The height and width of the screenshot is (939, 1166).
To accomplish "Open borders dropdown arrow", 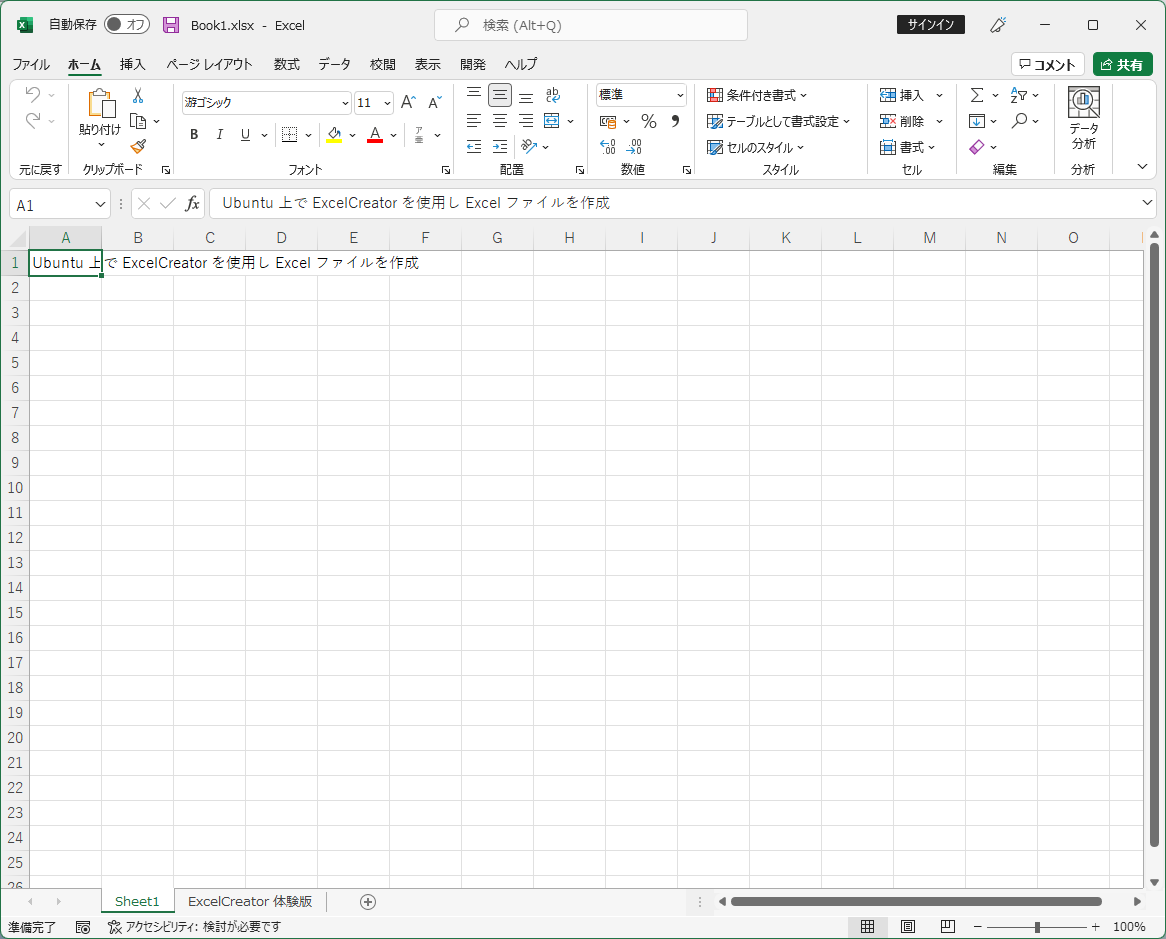I will click(x=309, y=135).
